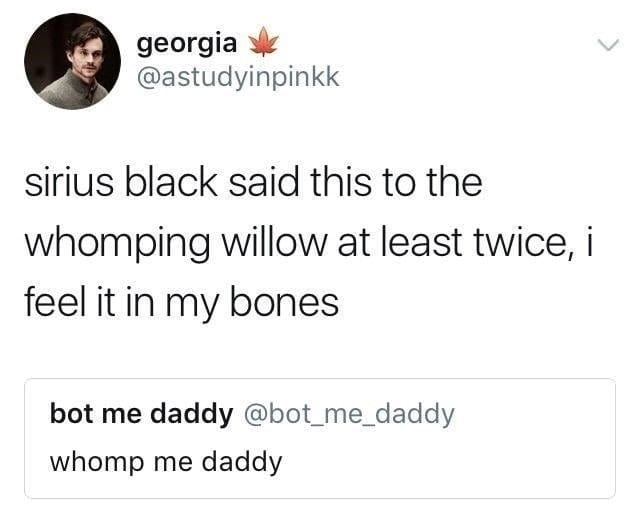The height and width of the screenshot is (514, 640).
Task: Select the whomp me daddy text
Action: [166, 463]
